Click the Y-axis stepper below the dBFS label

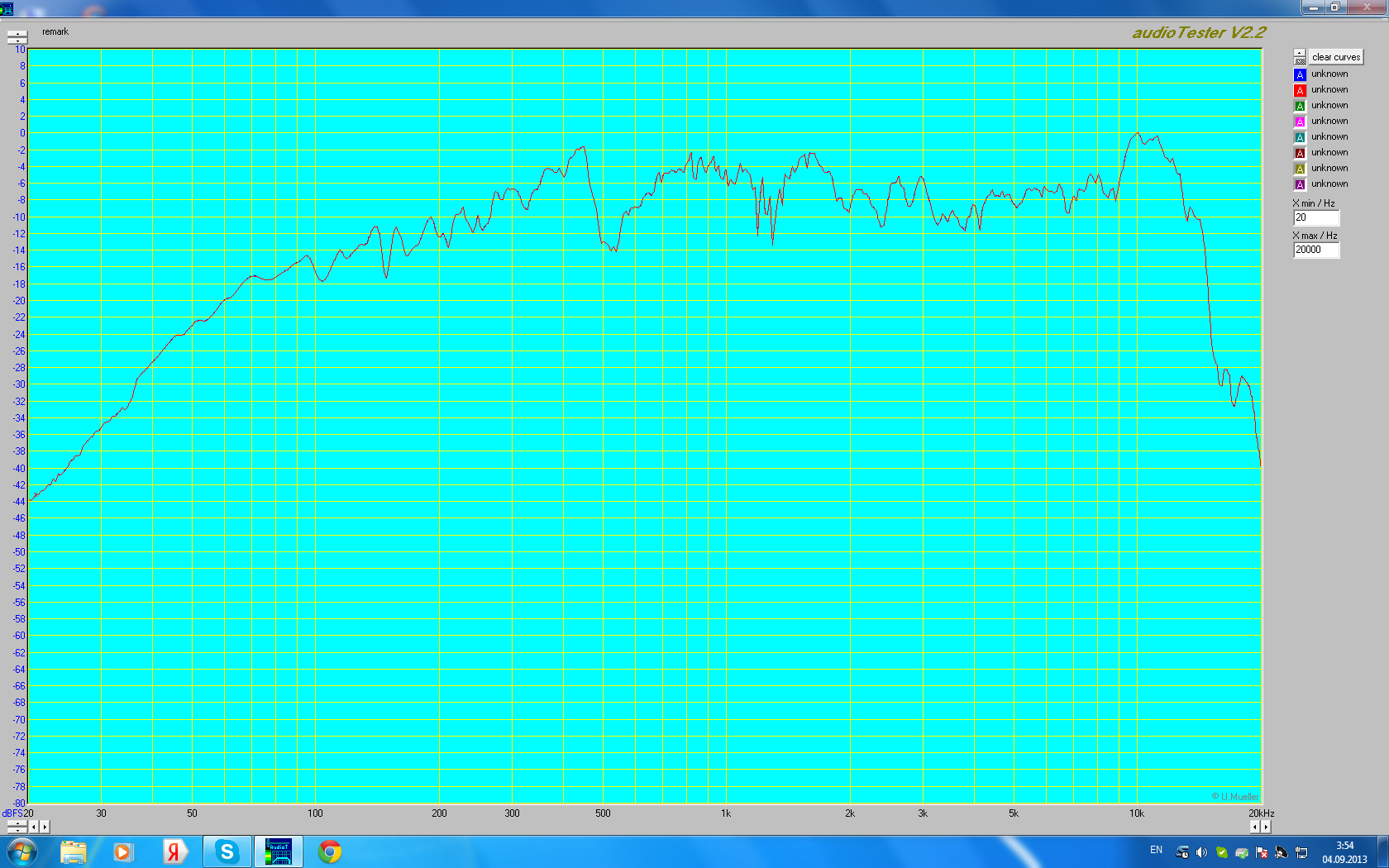pos(17,827)
